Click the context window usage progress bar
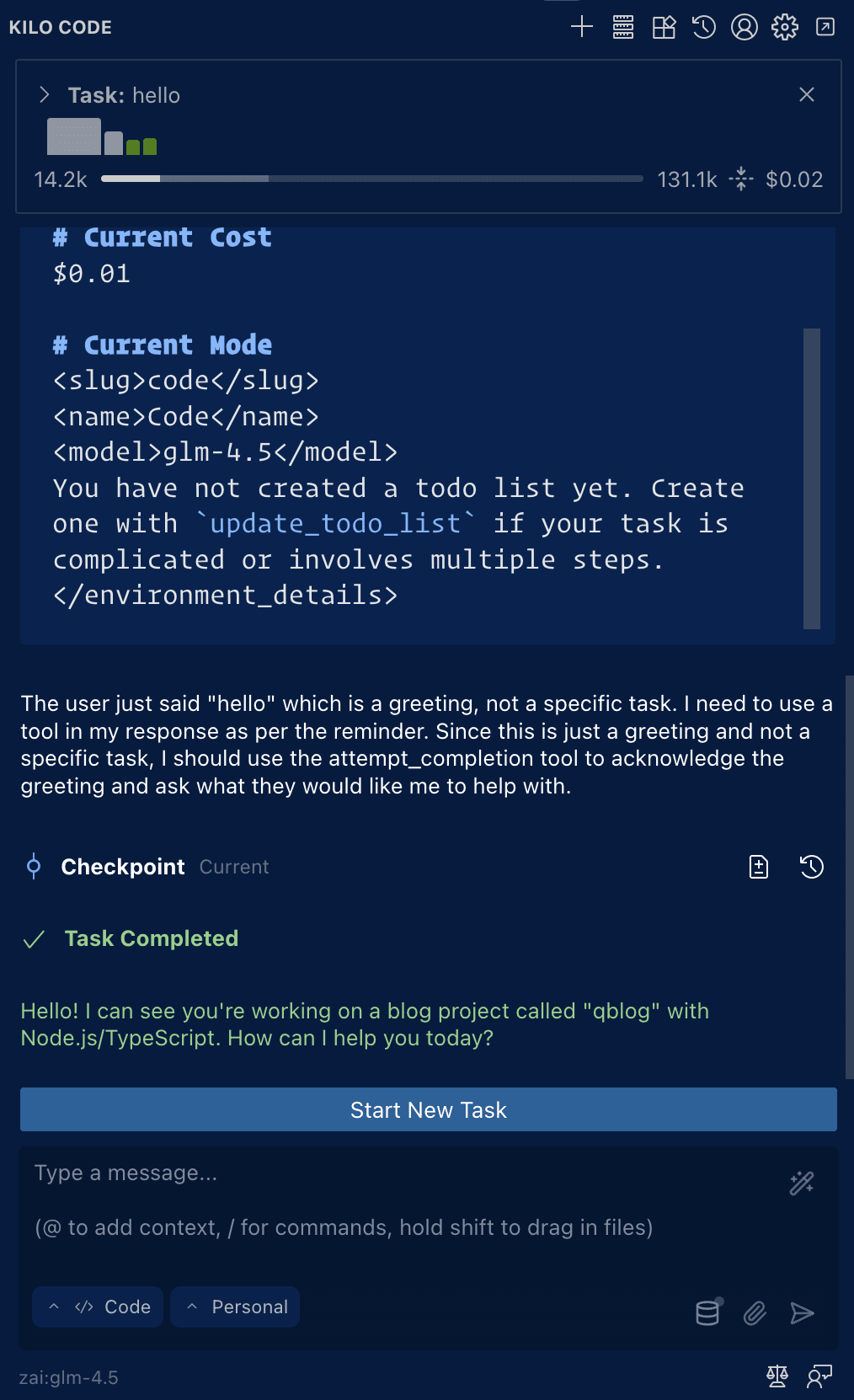The width and height of the screenshot is (854, 1400). pos(372,179)
